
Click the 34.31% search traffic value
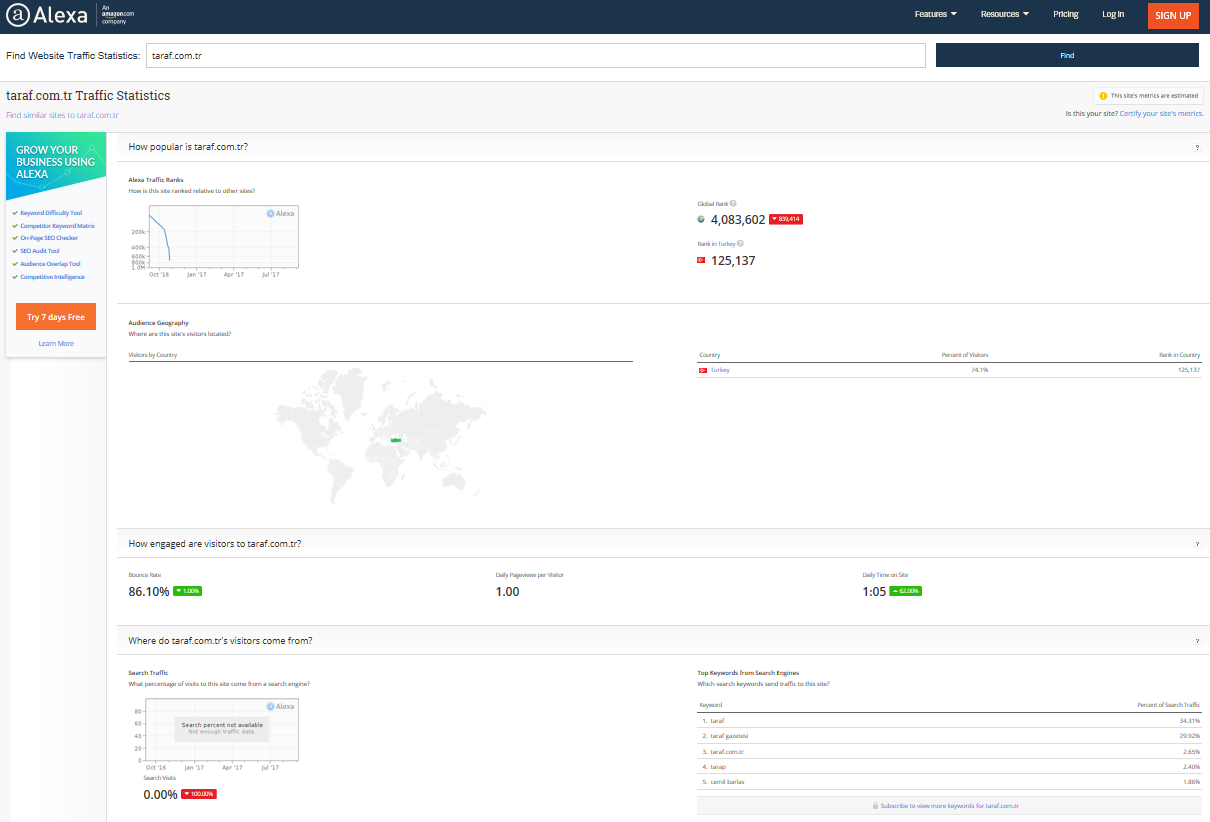[x=1190, y=720]
